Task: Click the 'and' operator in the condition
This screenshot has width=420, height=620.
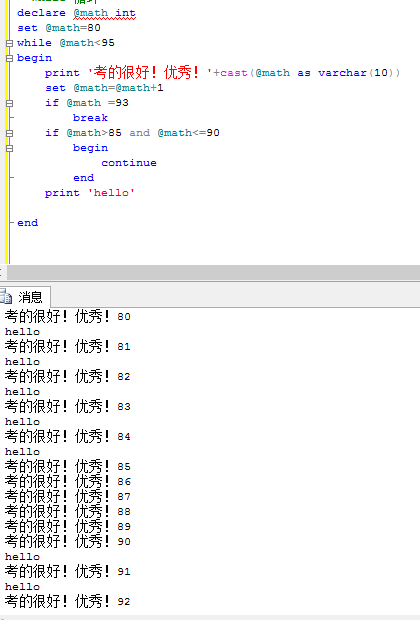Action: tap(140, 133)
